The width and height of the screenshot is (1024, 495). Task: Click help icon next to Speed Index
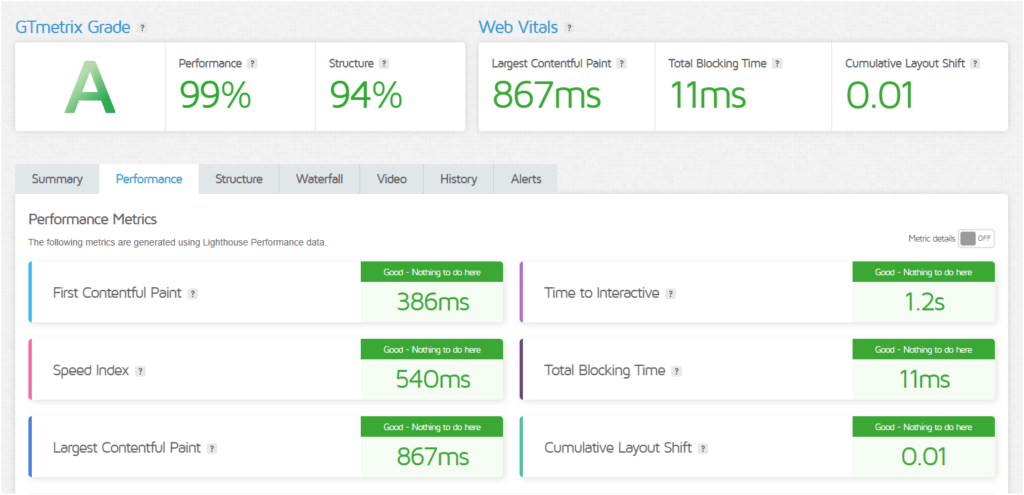coord(141,371)
